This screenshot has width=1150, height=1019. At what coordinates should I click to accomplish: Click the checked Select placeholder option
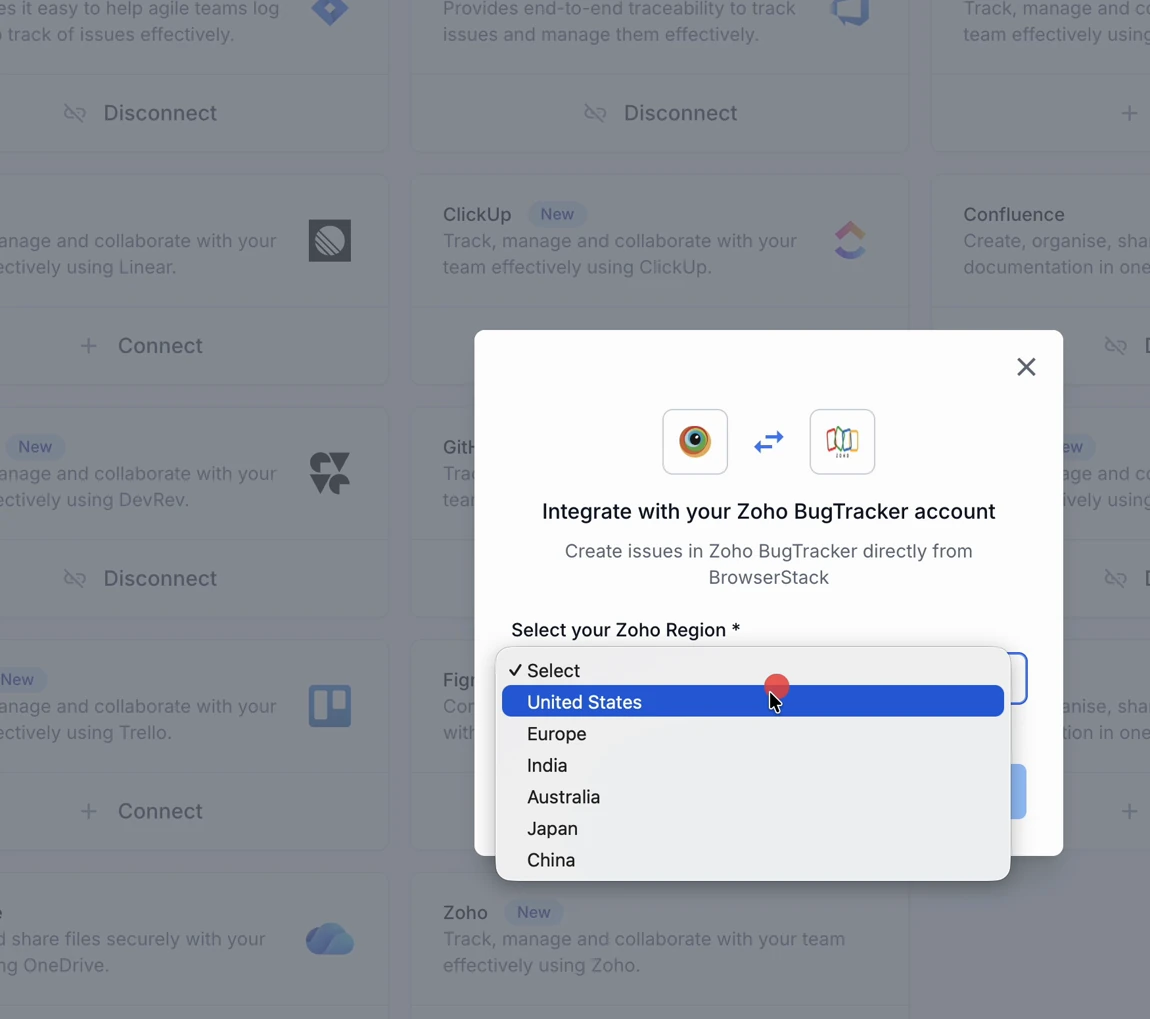752,670
